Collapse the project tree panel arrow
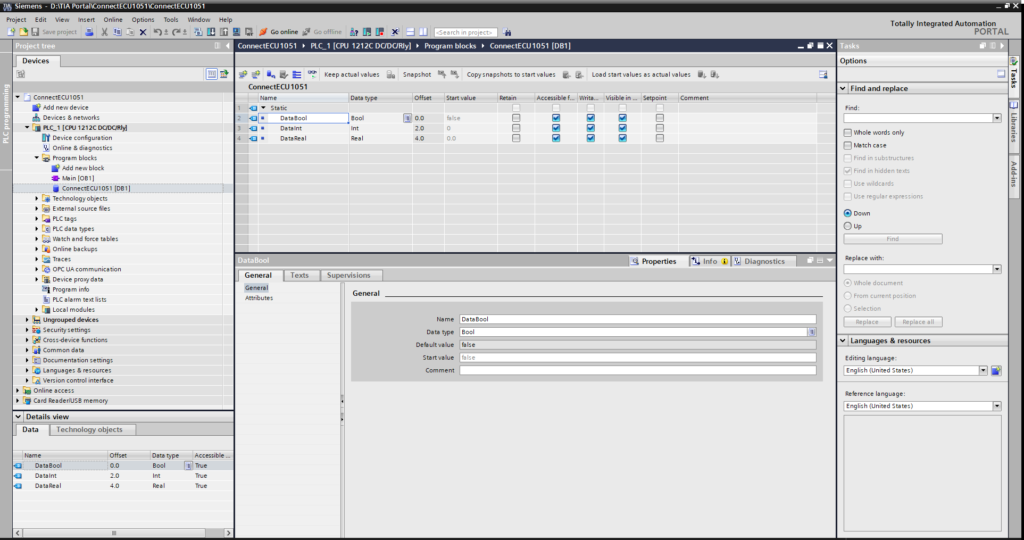The image size is (1024, 540). (x=227, y=46)
